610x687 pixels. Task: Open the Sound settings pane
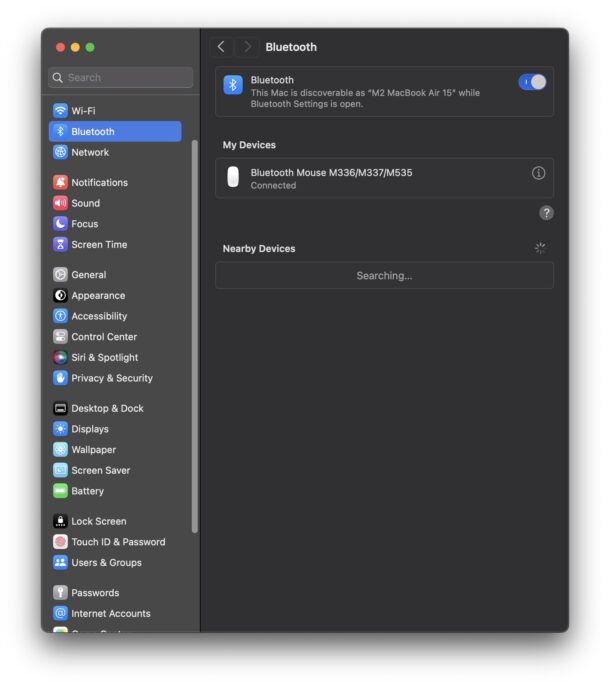(x=85, y=203)
